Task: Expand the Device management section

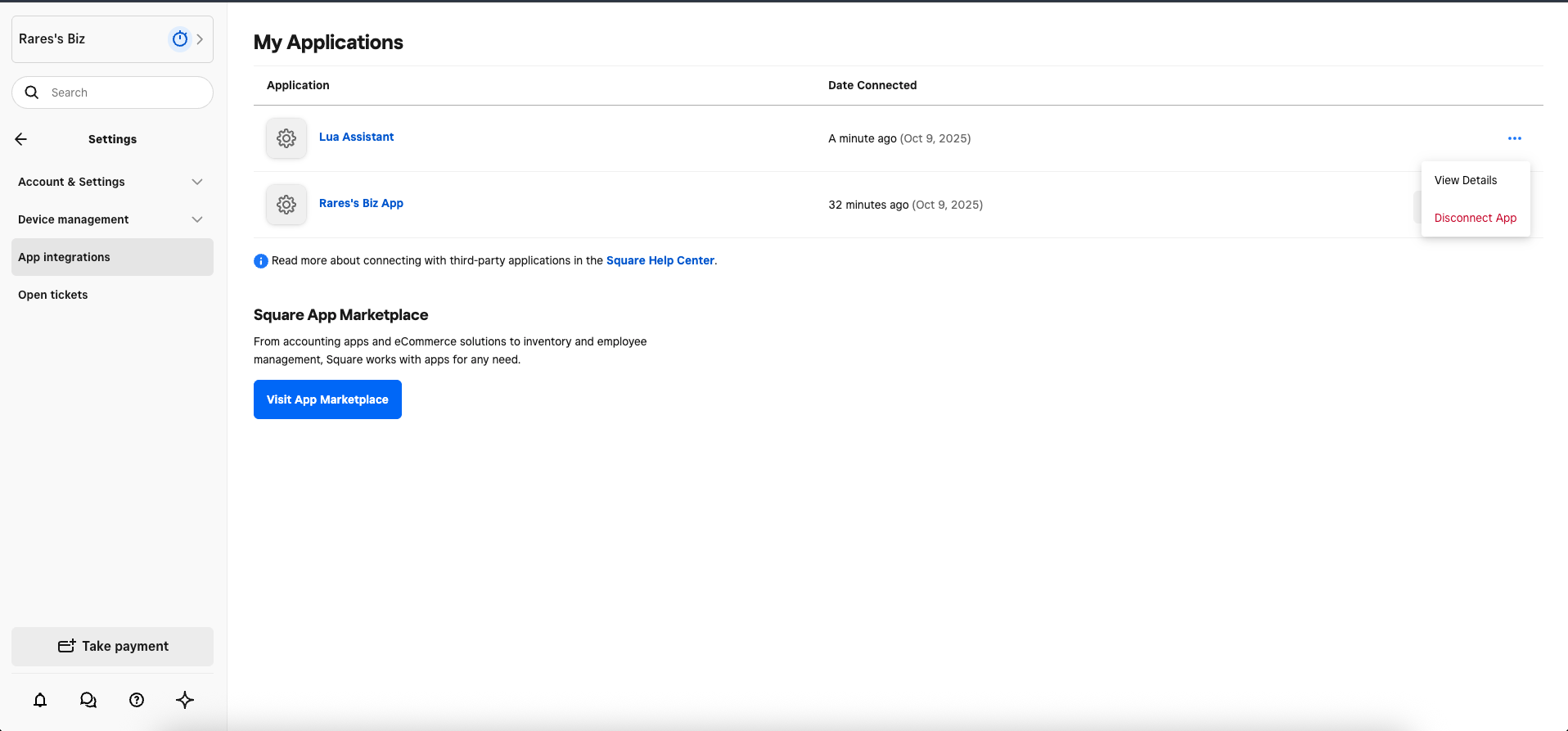Action: point(112,219)
